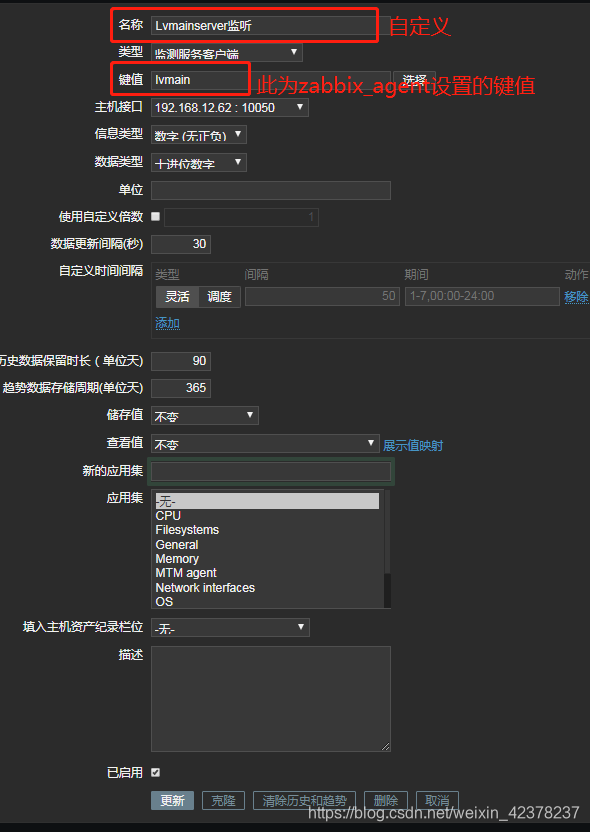Image resolution: width=590 pixels, height=832 pixels.
Task: Select the 灵活 interval type toggle
Action: coord(177,297)
